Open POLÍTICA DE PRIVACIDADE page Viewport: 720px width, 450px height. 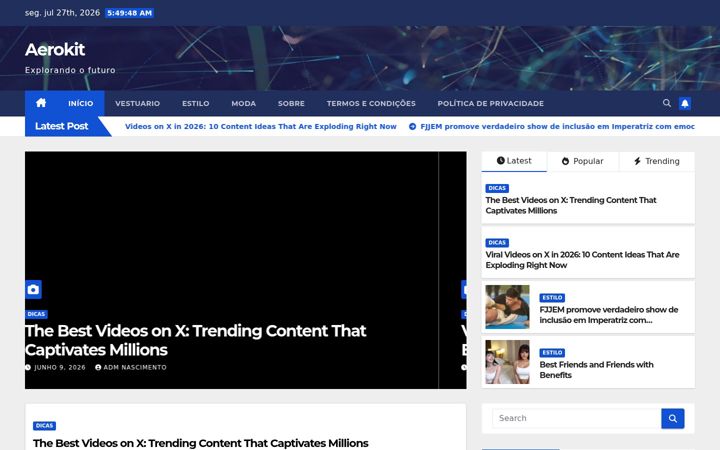[x=490, y=103]
